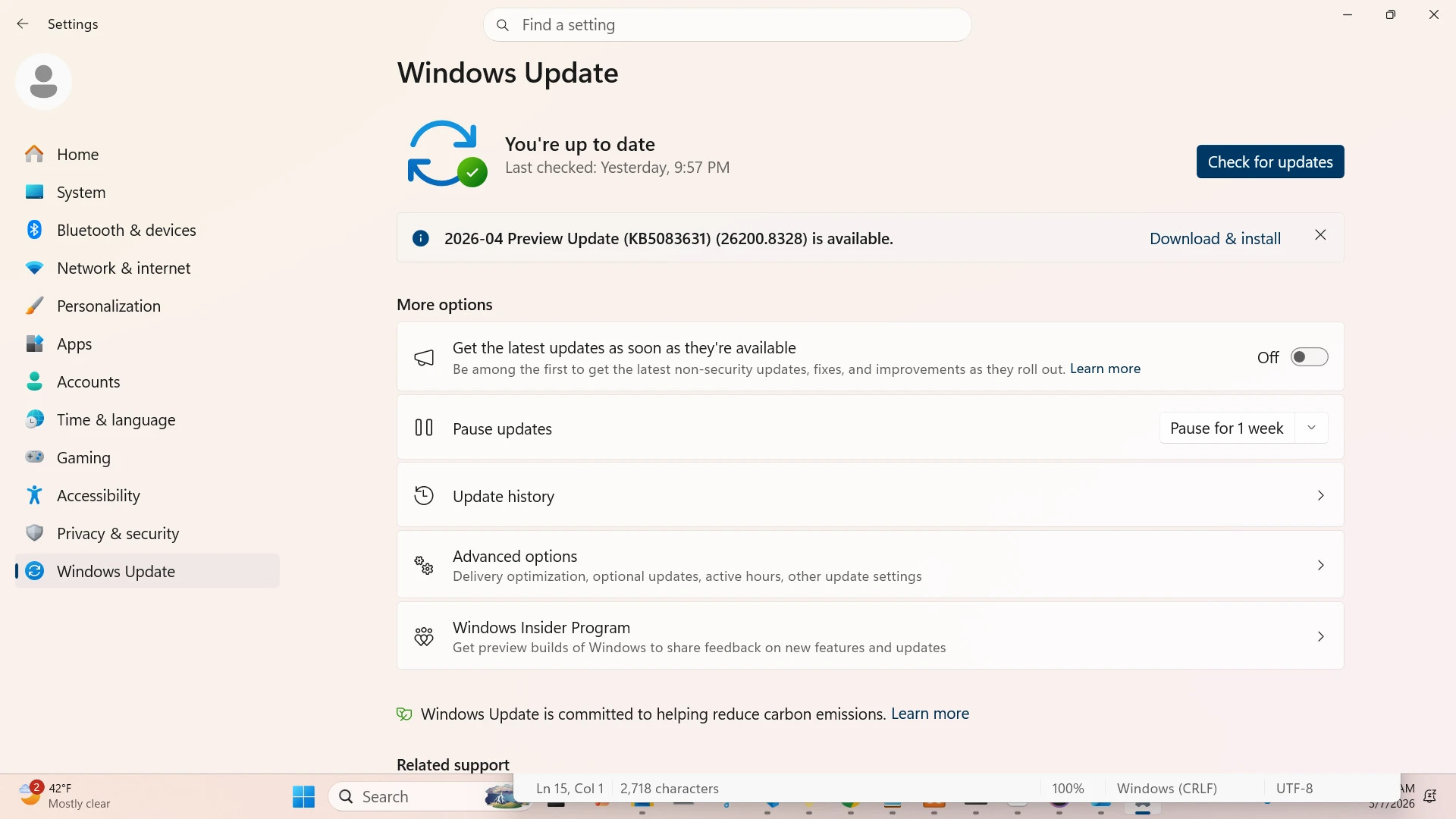Open Home in the Settings sidebar
Screen dimensions: 1456x819
[x=148, y=154]
